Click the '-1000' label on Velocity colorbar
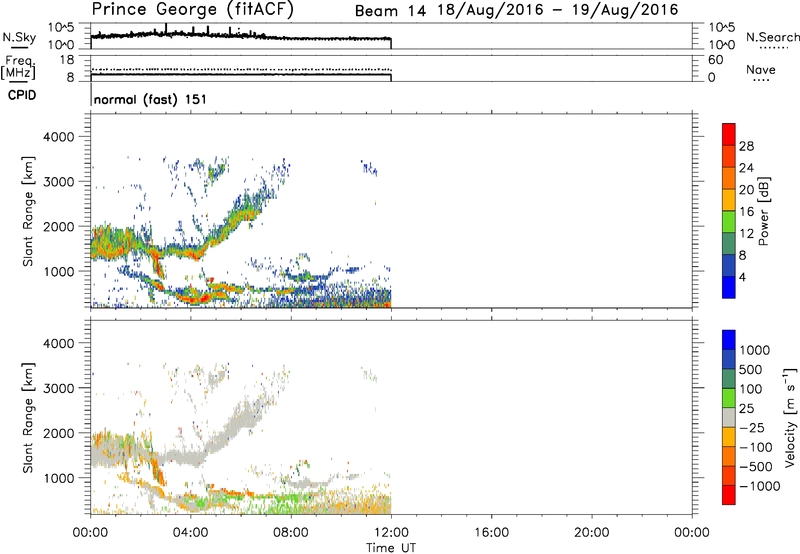The width and height of the screenshot is (800, 554). 759,486
